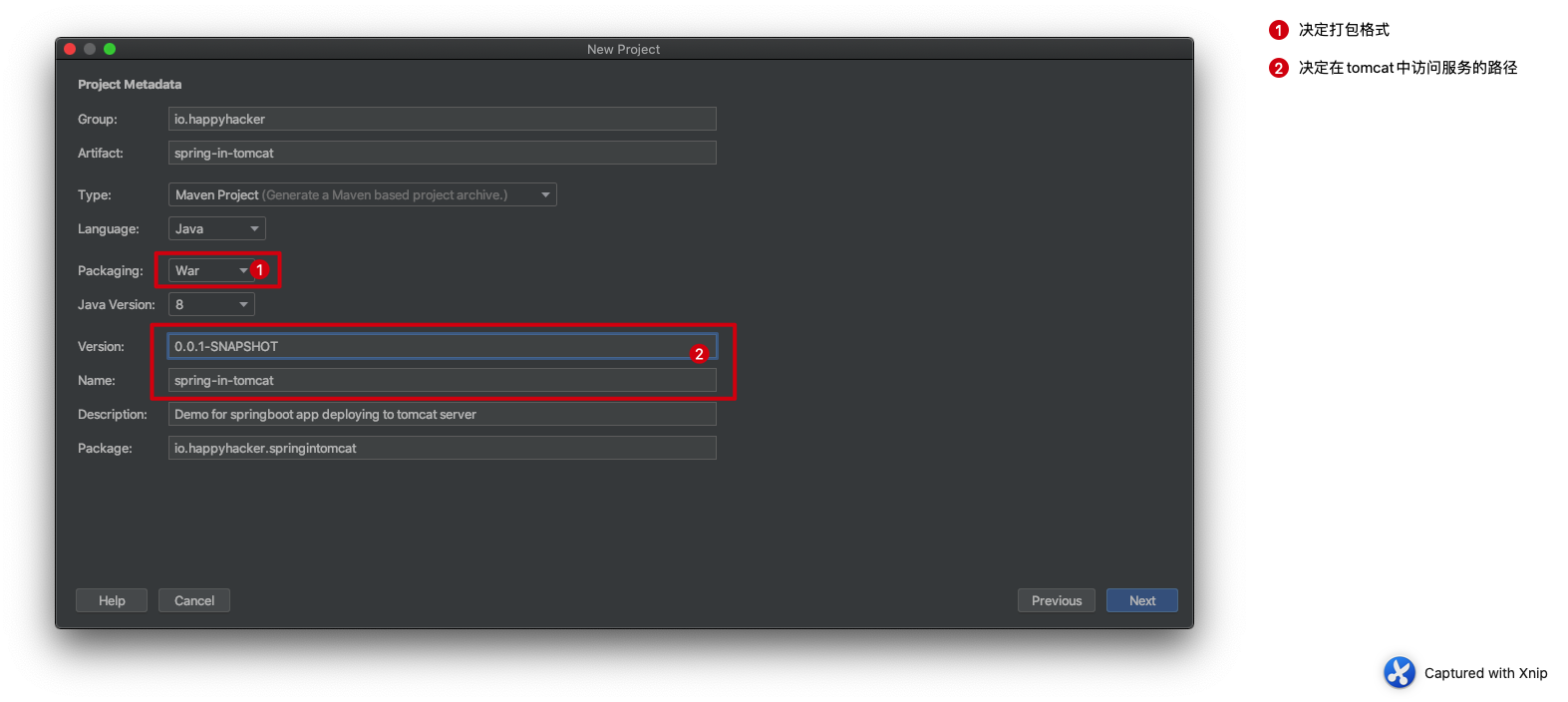Viewport: 1568px width, 702px height.
Task: Click the Help button
Action: [x=112, y=600]
